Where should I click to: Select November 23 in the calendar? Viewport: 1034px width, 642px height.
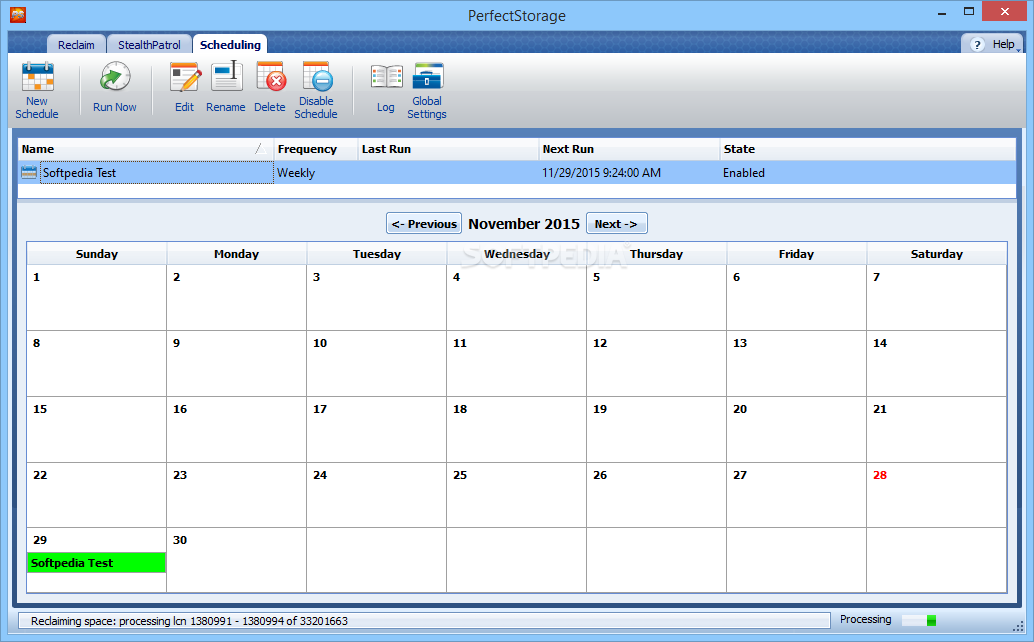(236, 495)
